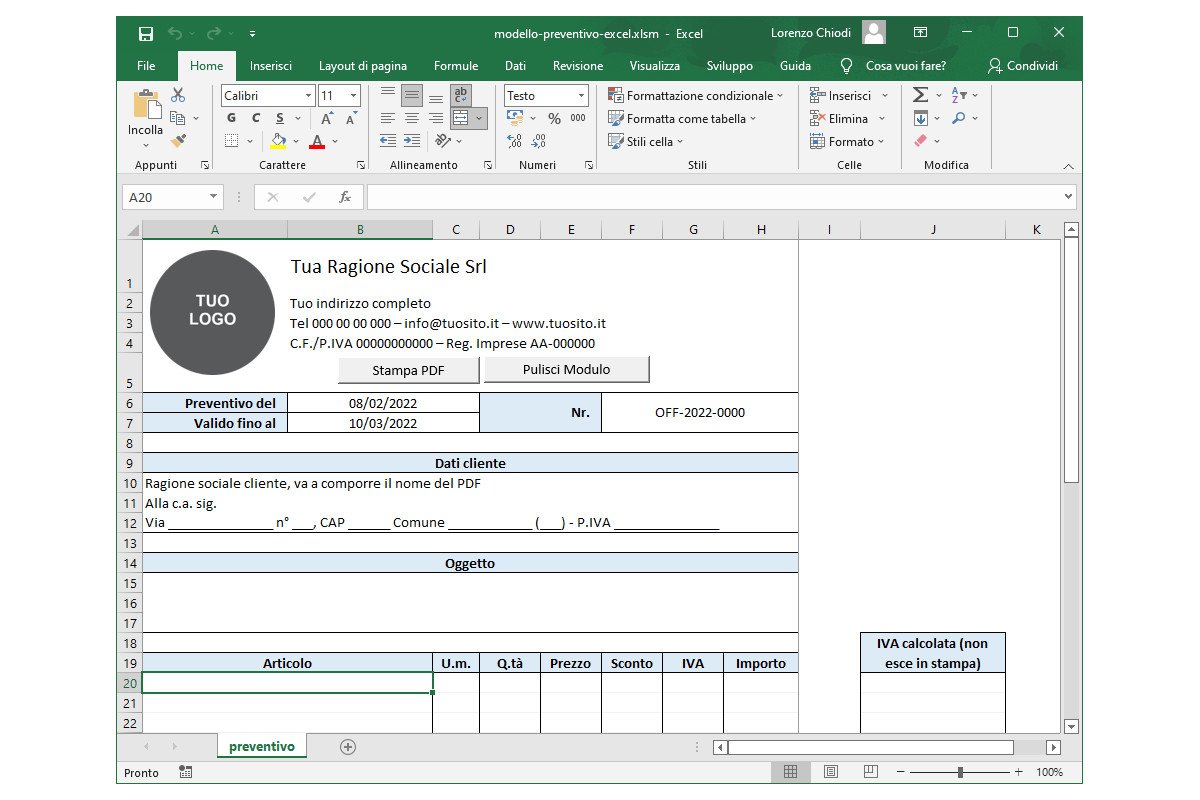Switch to the Formule ribbon tab

(x=456, y=65)
